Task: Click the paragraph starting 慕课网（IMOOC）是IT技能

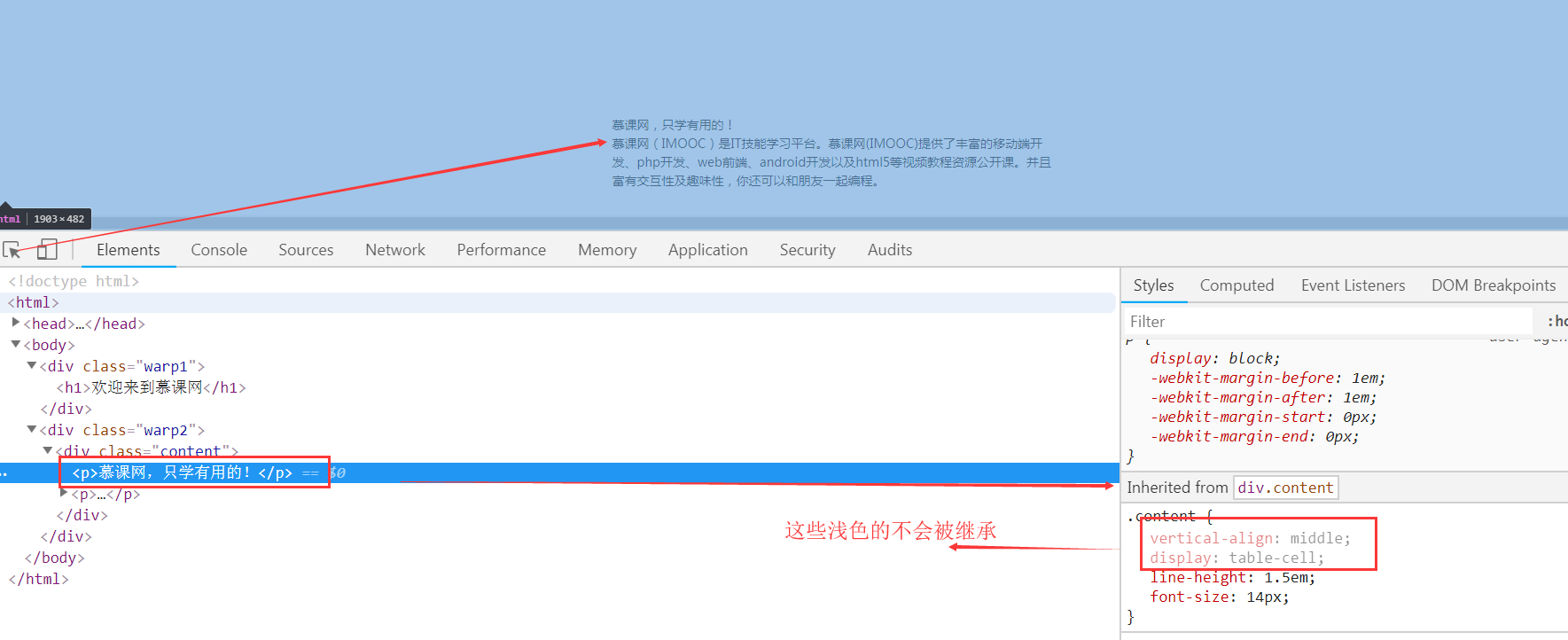Action: pyautogui.click(x=831, y=162)
